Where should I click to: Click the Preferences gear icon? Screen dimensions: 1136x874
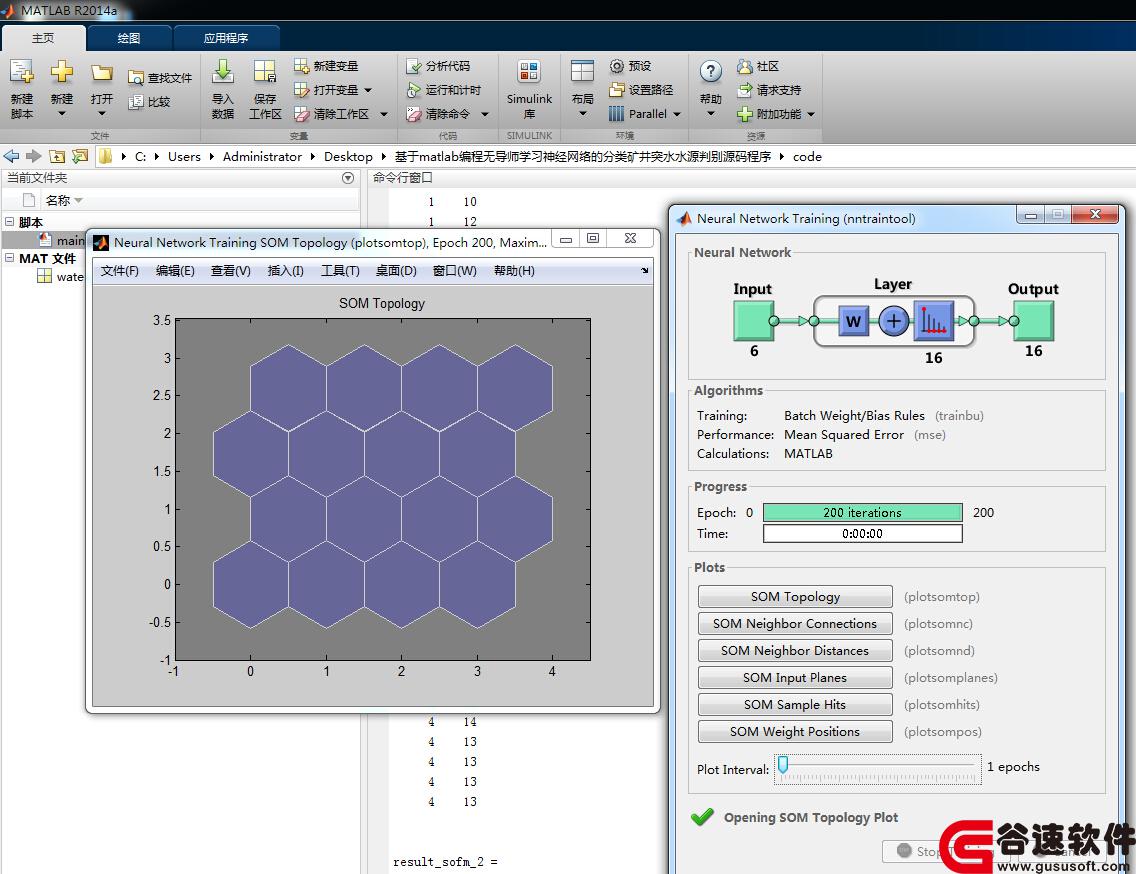[617, 66]
